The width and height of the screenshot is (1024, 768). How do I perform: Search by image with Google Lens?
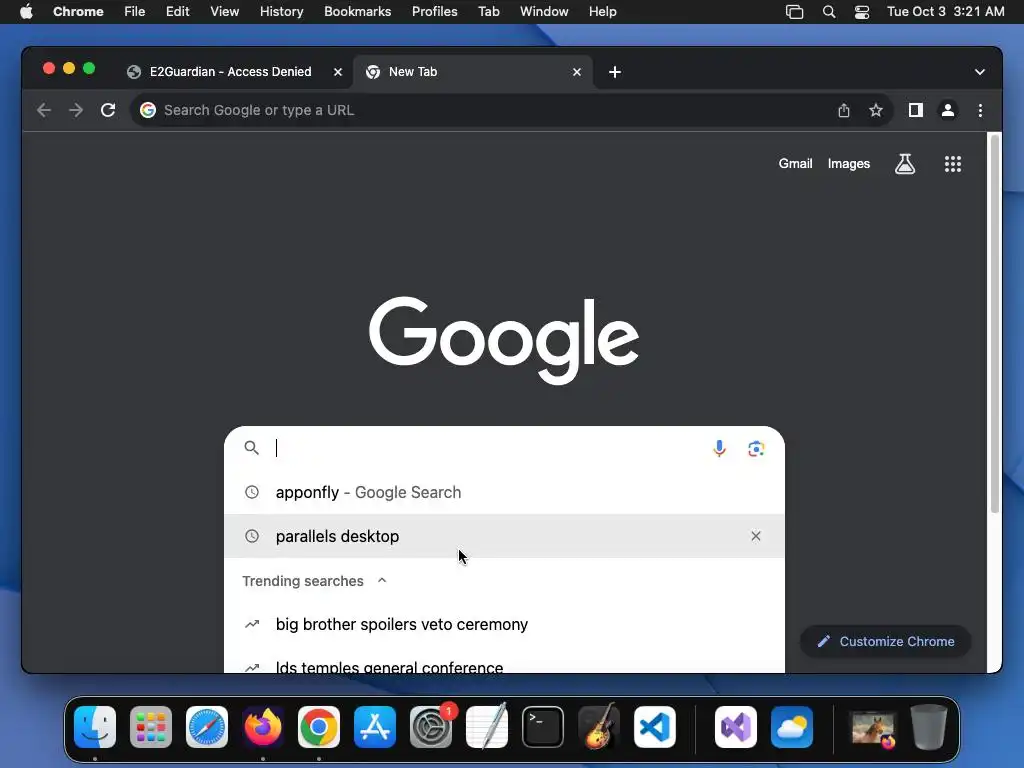tap(756, 448)
